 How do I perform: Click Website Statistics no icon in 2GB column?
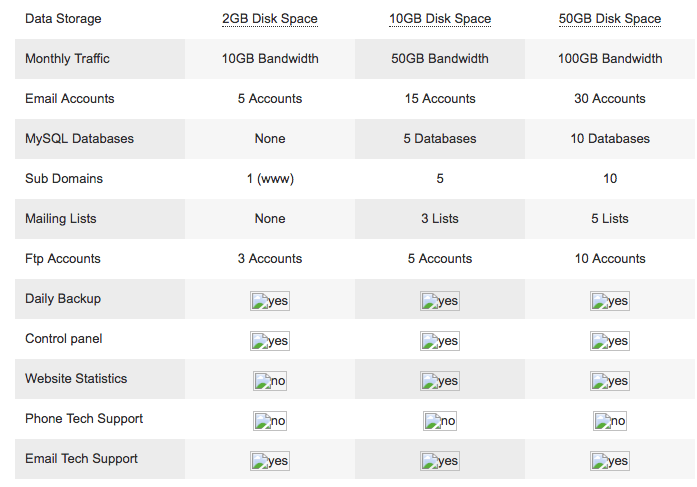point(270,381)
